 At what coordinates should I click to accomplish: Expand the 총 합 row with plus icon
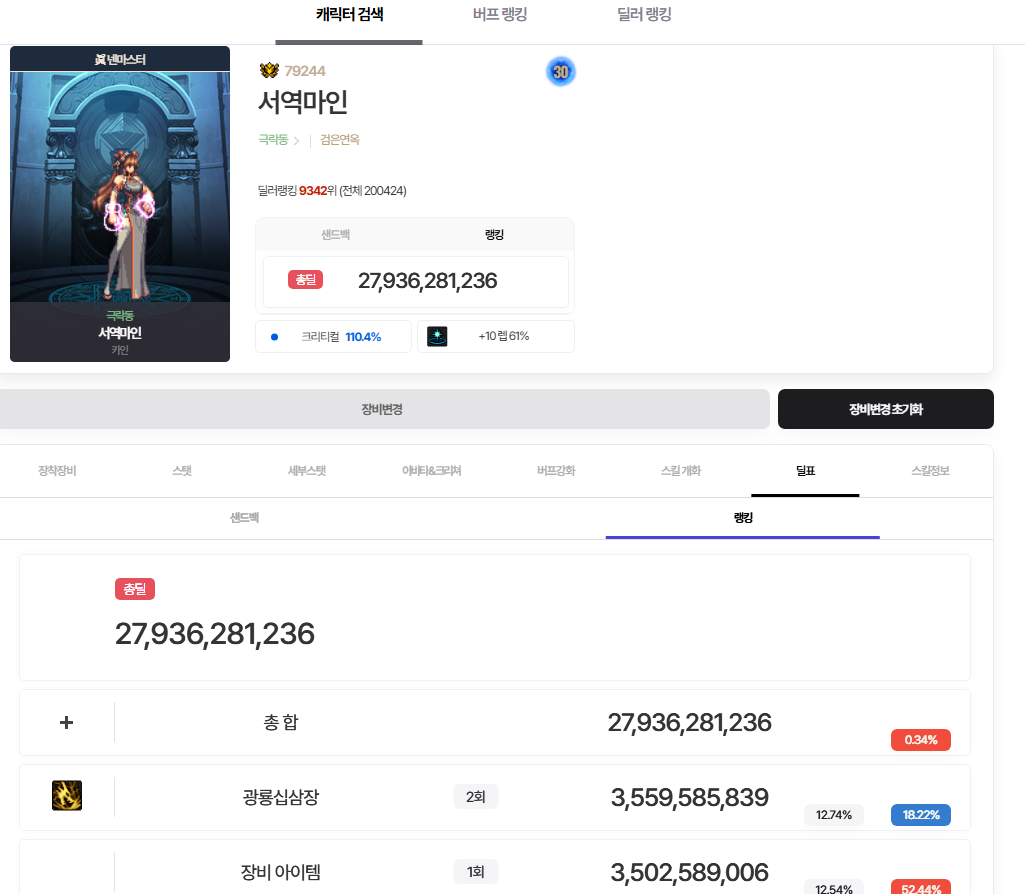pos(67,722)
